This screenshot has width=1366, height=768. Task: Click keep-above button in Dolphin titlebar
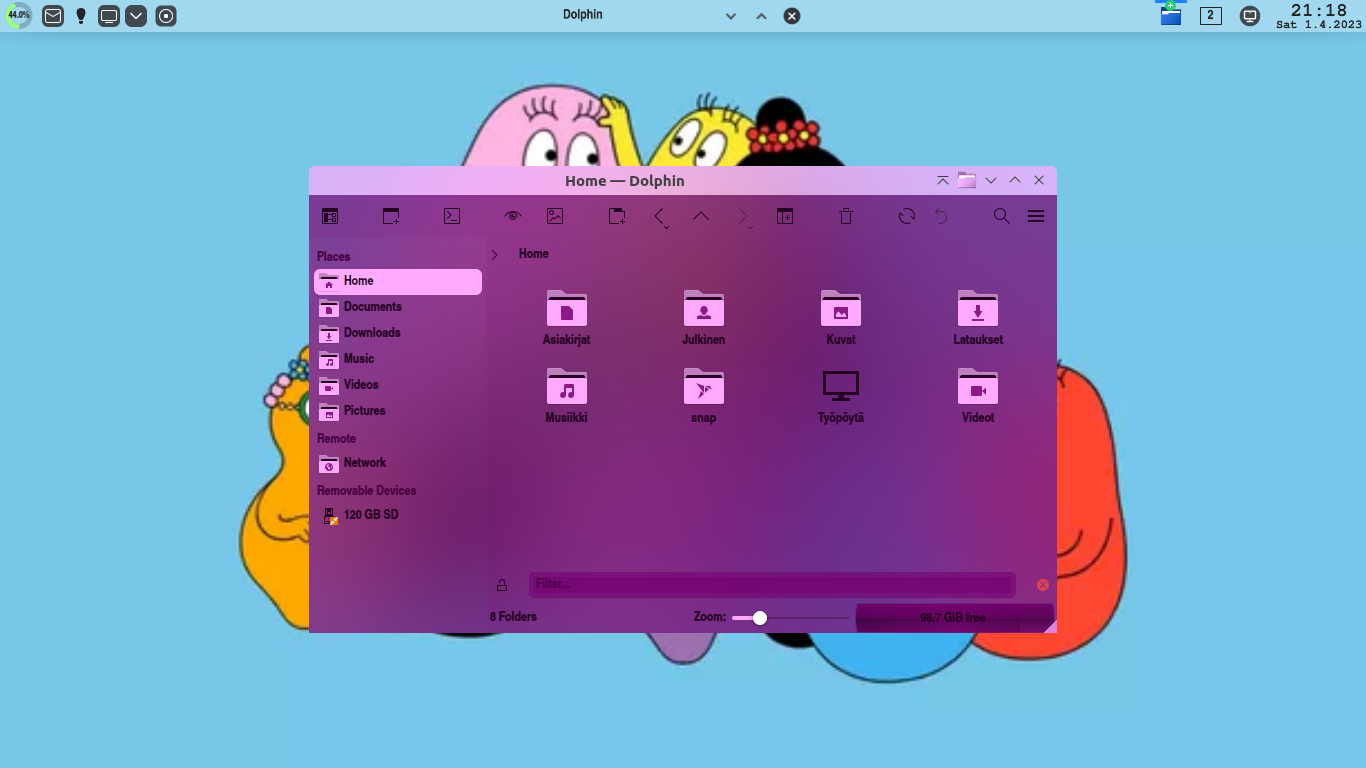click(x=943, y=181)
